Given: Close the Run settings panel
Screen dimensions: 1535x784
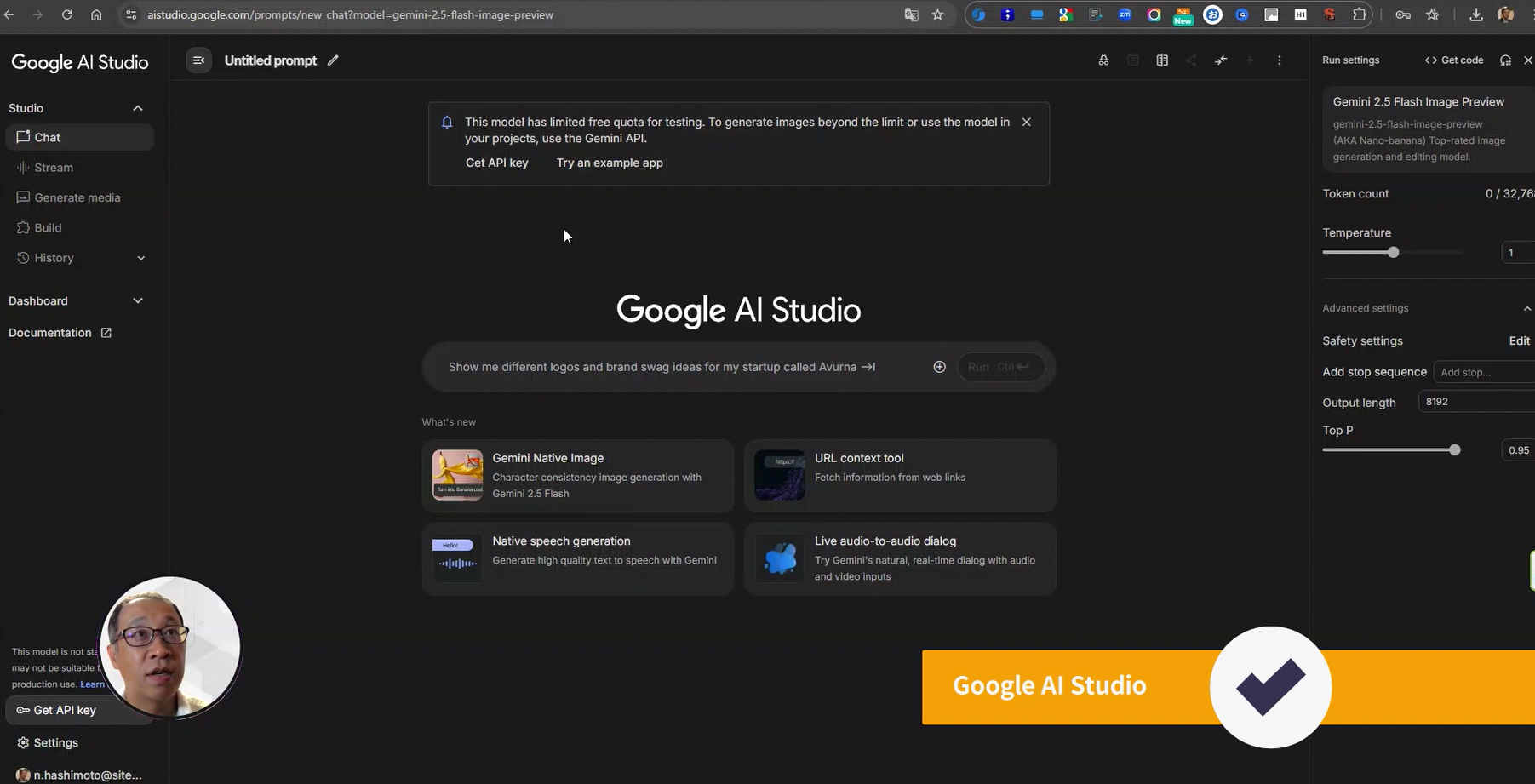Looking at the screenshot, I should coord(1527,60).
